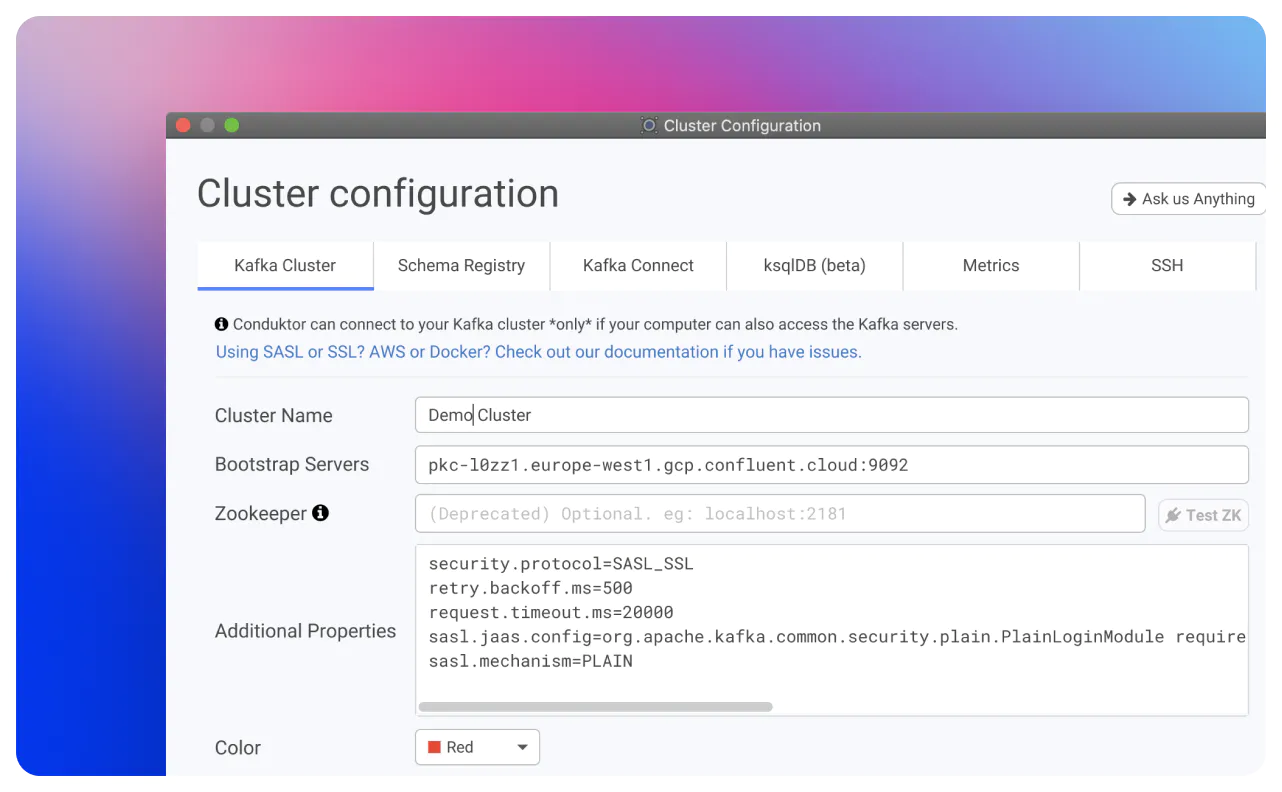The height and width of the screenshot is (792, 1282).
Task: Switch to the Metrics tab
Action: click(991, 265)
